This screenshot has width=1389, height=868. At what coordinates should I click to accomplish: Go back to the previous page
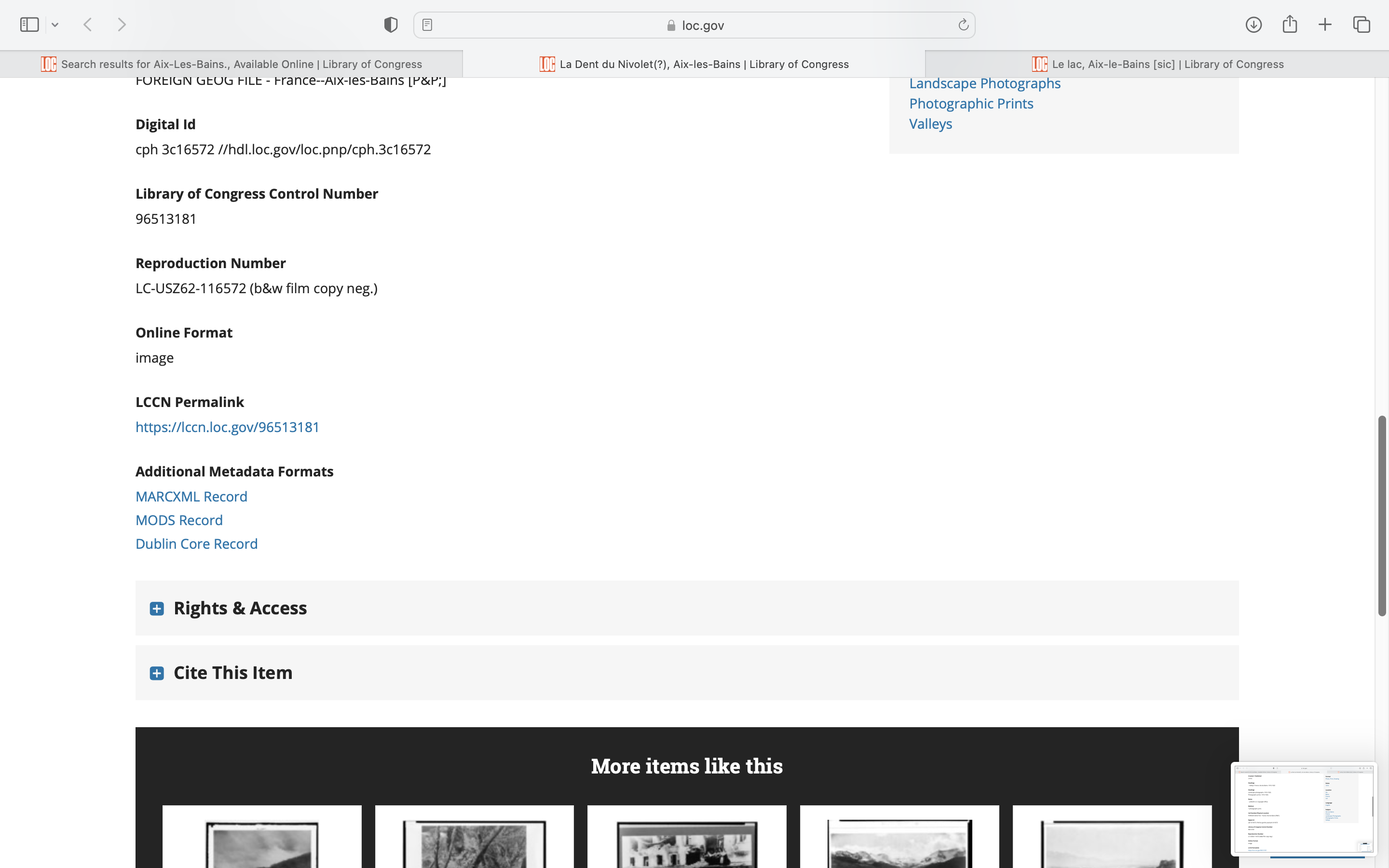[x=88, y=25]
